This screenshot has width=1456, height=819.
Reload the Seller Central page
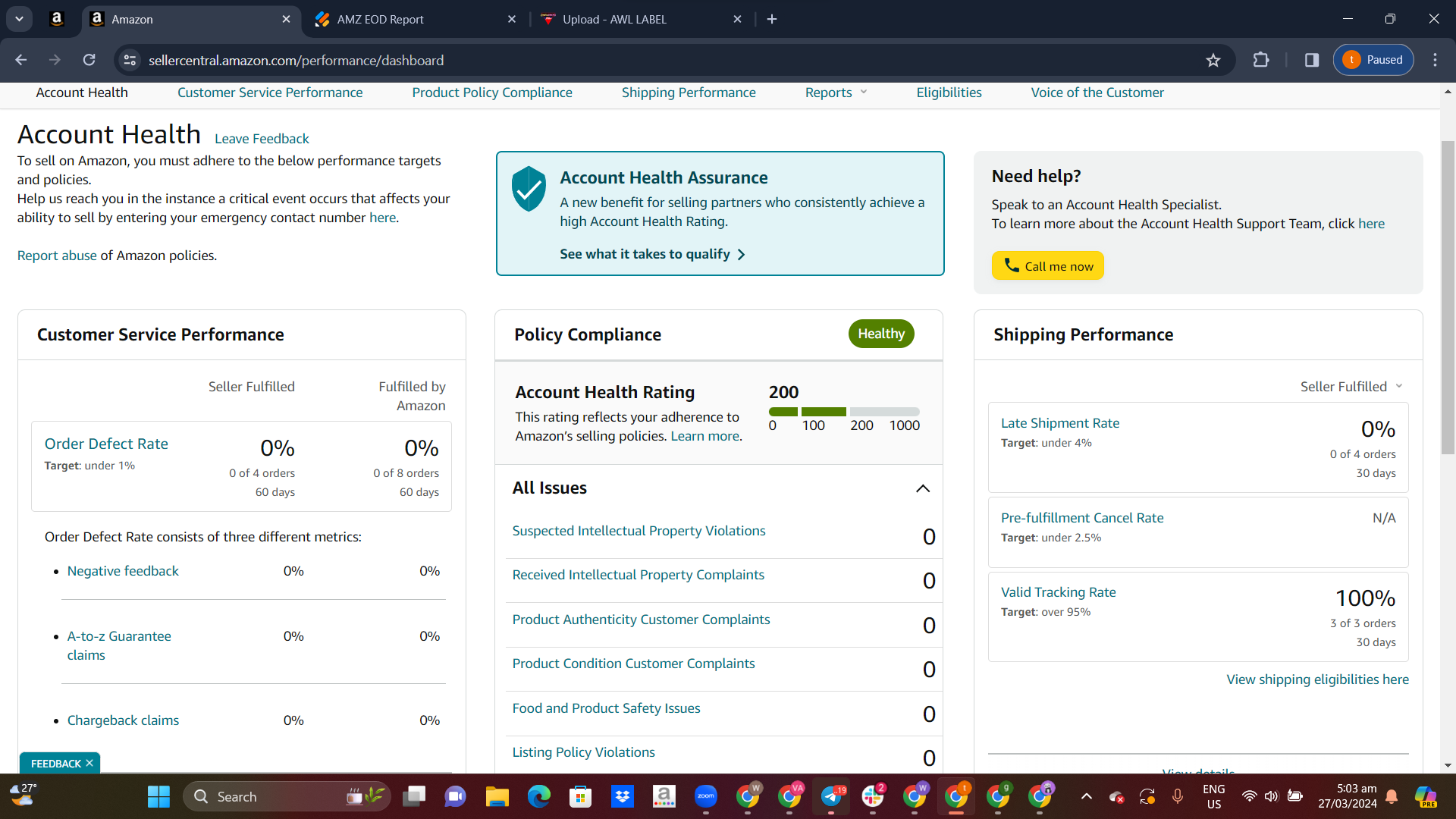(x=89, y=60)
